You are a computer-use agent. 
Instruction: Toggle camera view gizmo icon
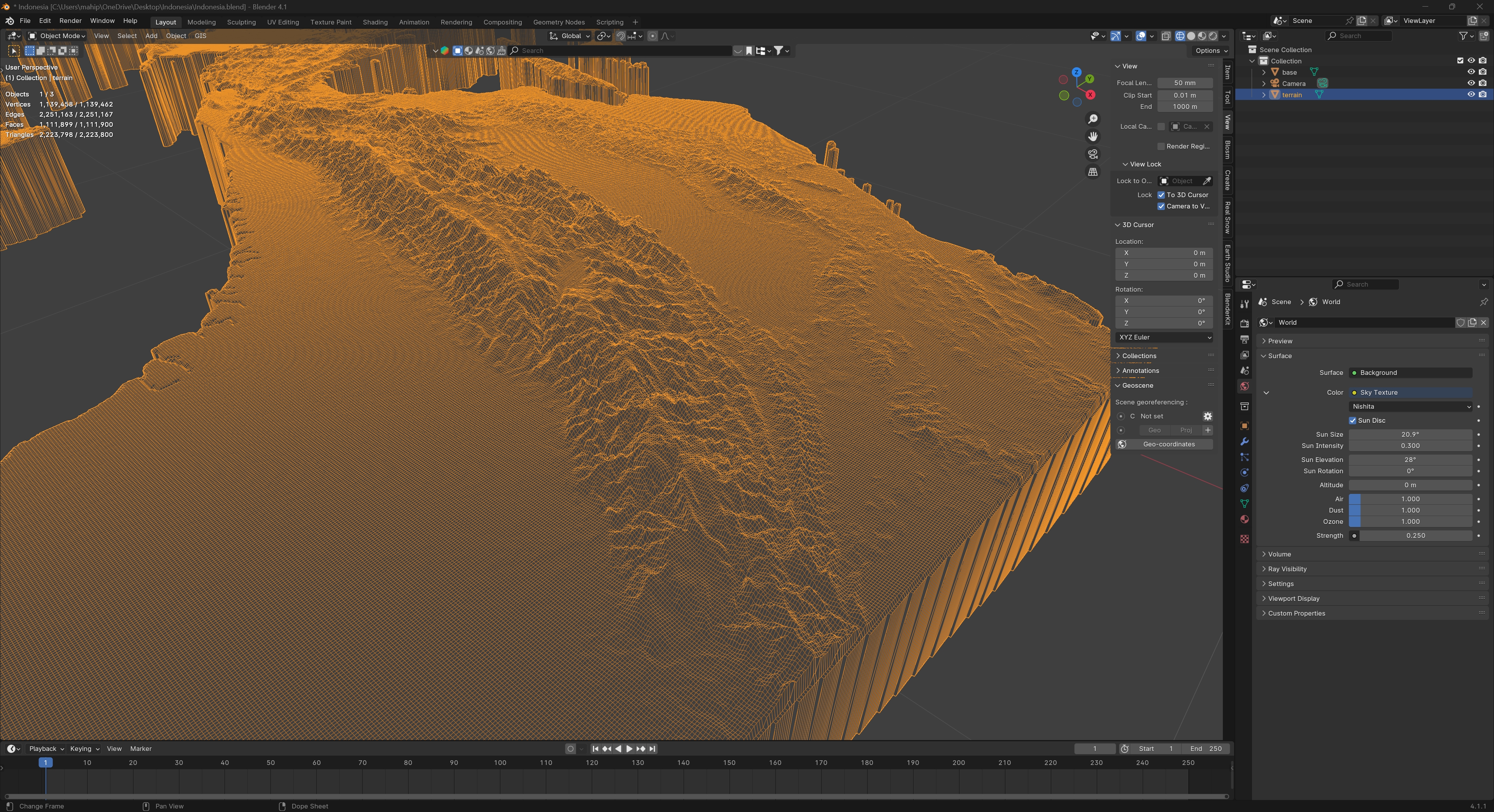tap(1092, 154)
